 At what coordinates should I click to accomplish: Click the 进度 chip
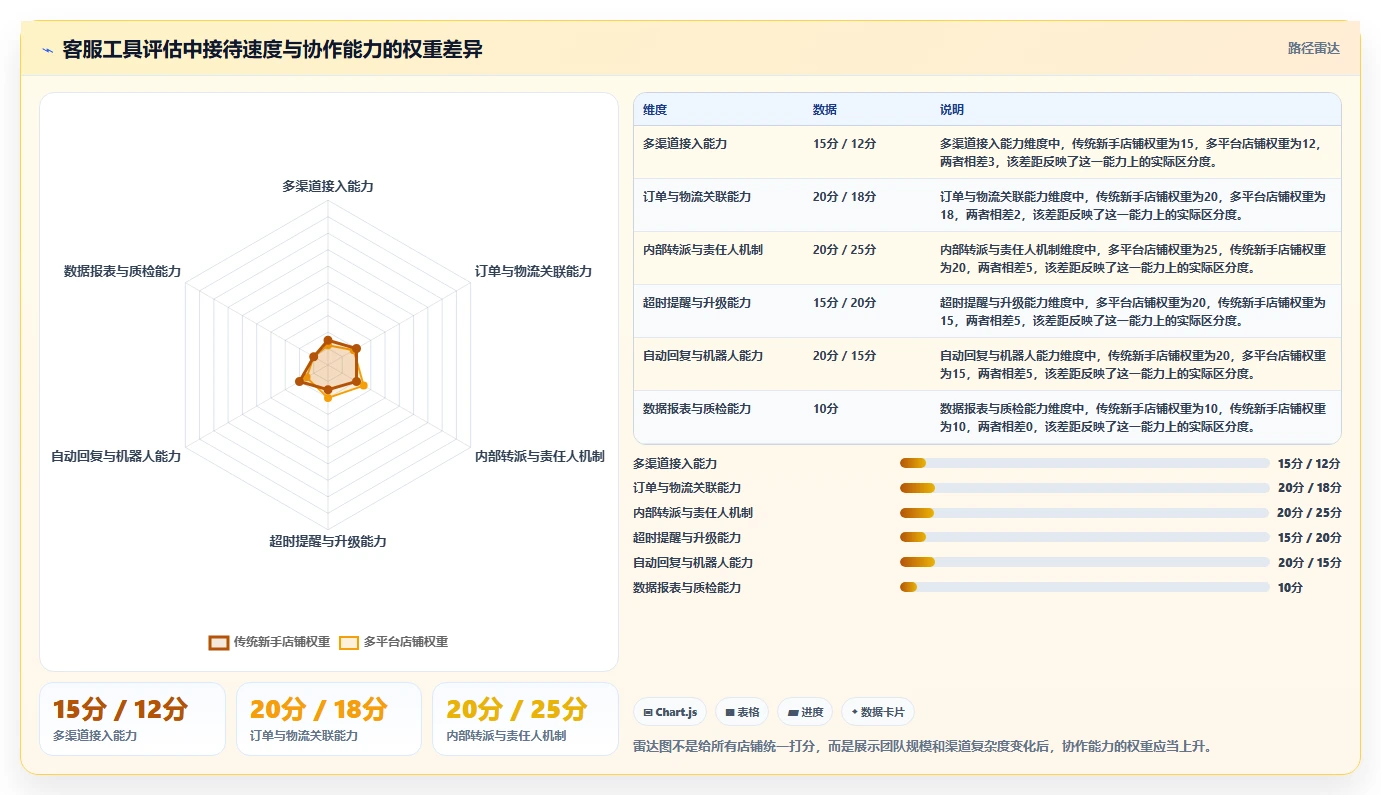point(805,712)
